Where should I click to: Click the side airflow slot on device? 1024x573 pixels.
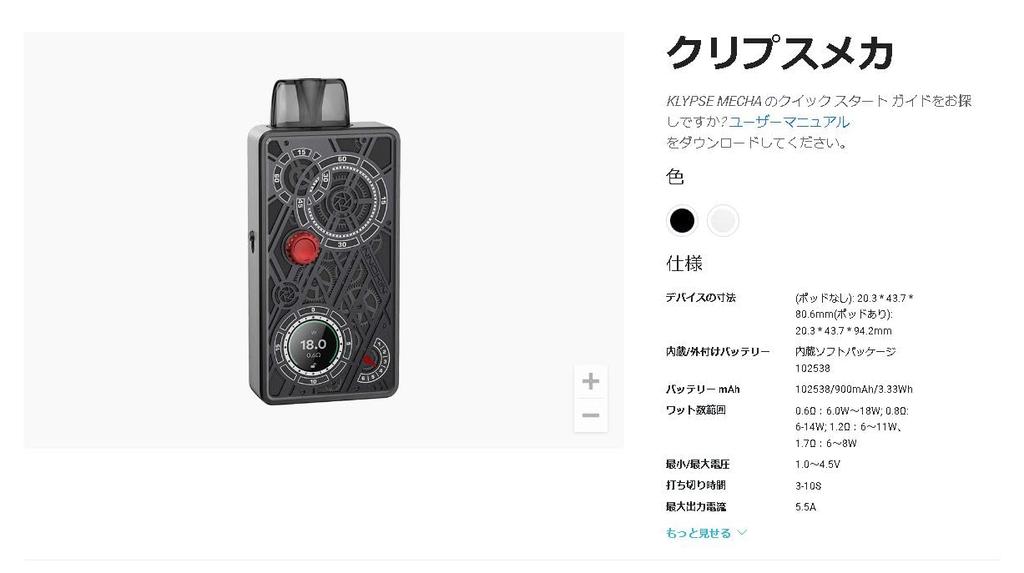tap(252, 241)
